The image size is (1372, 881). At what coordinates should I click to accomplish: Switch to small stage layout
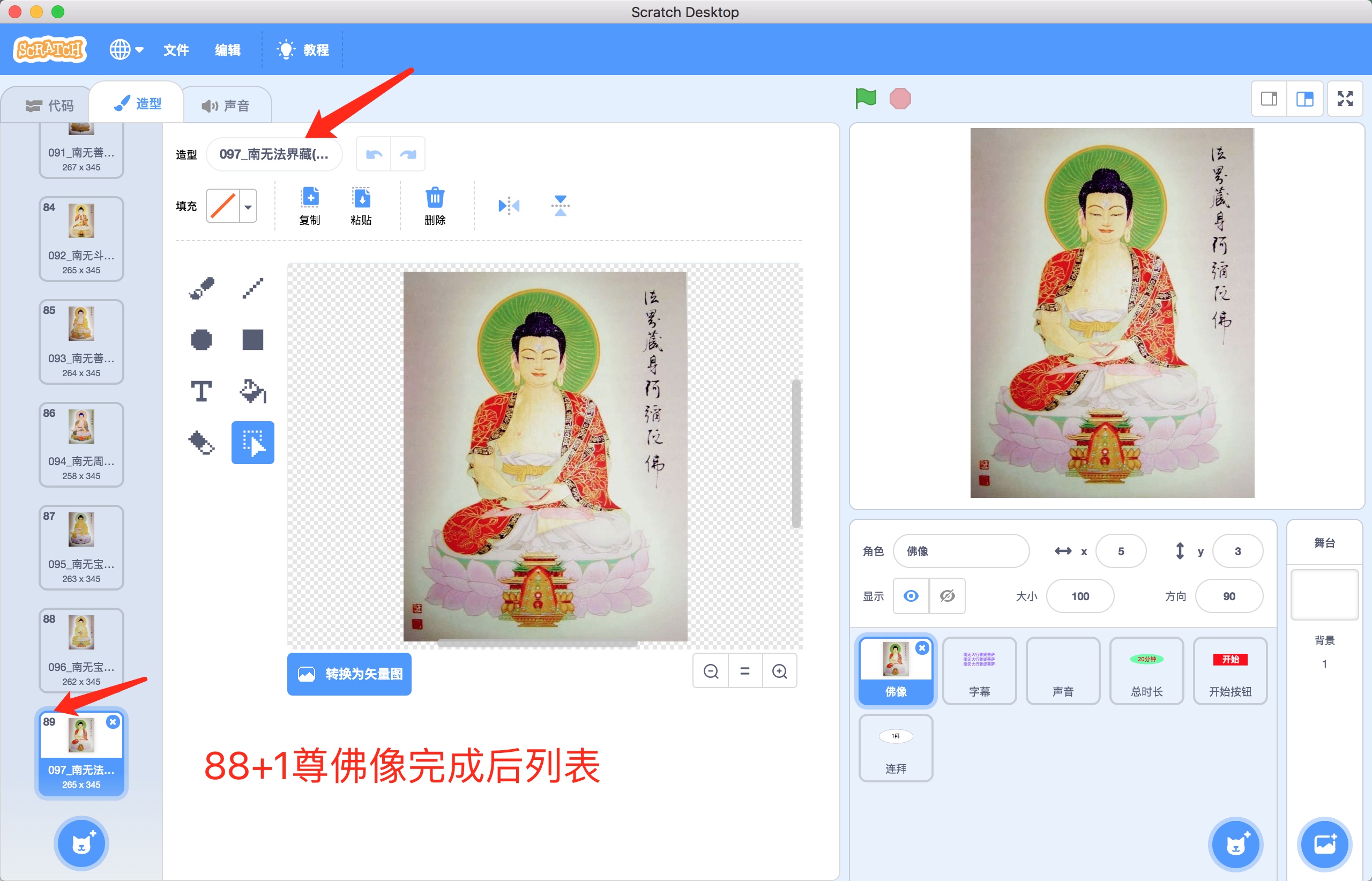click(x=1269, y=99)
